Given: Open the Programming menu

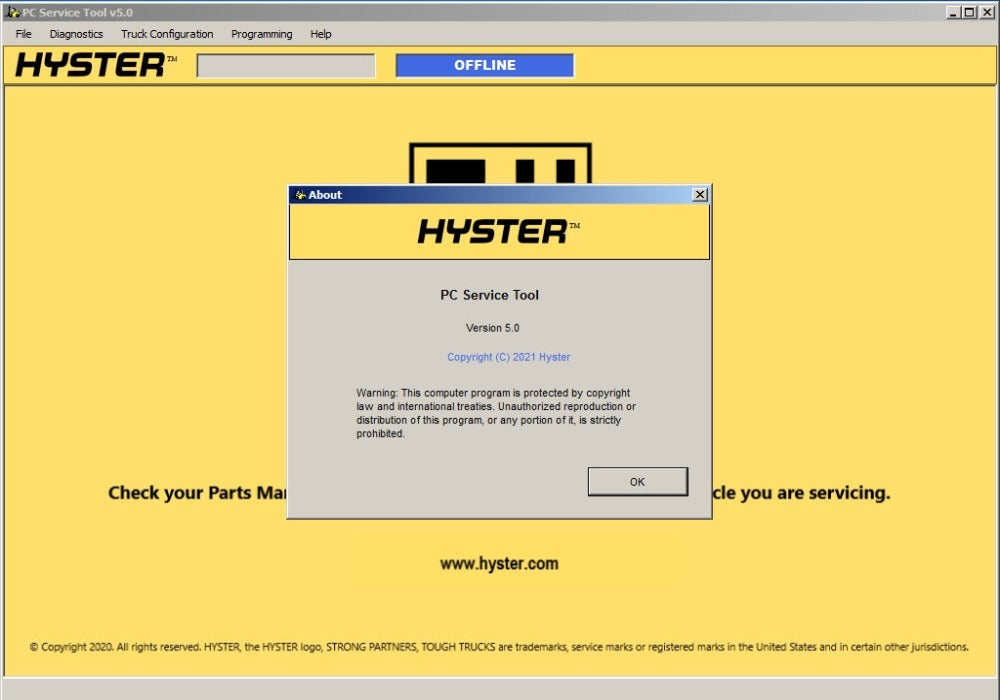Looking at the screenshot, I should [x=262, y=34].
